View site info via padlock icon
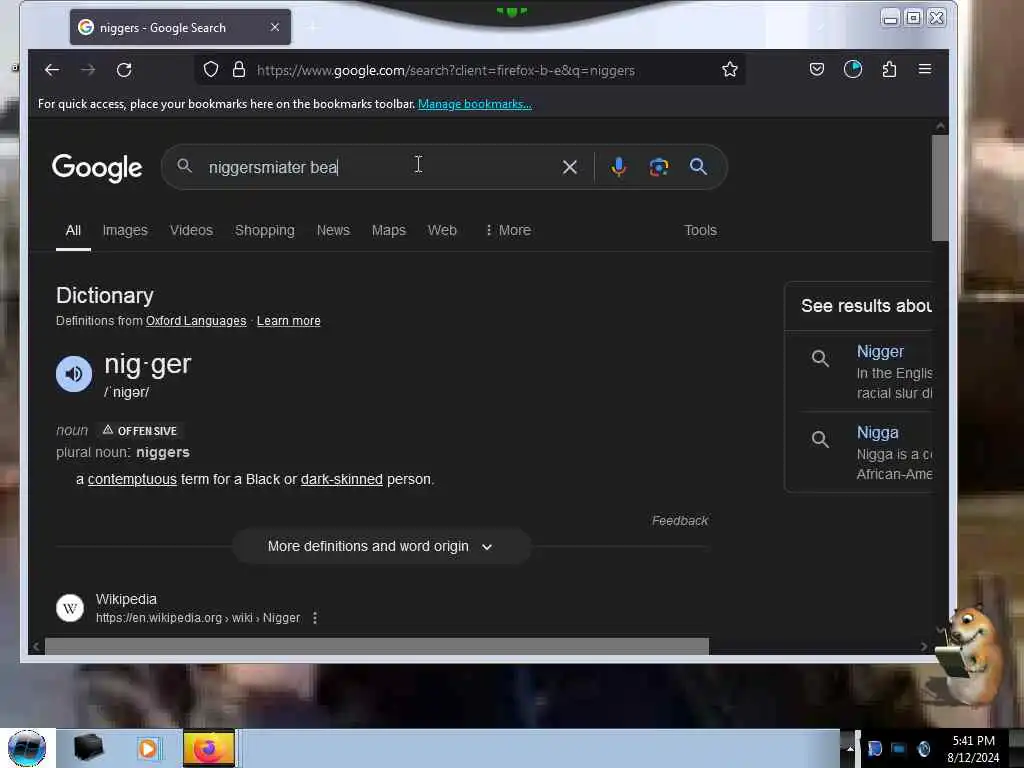 (239, 70)
